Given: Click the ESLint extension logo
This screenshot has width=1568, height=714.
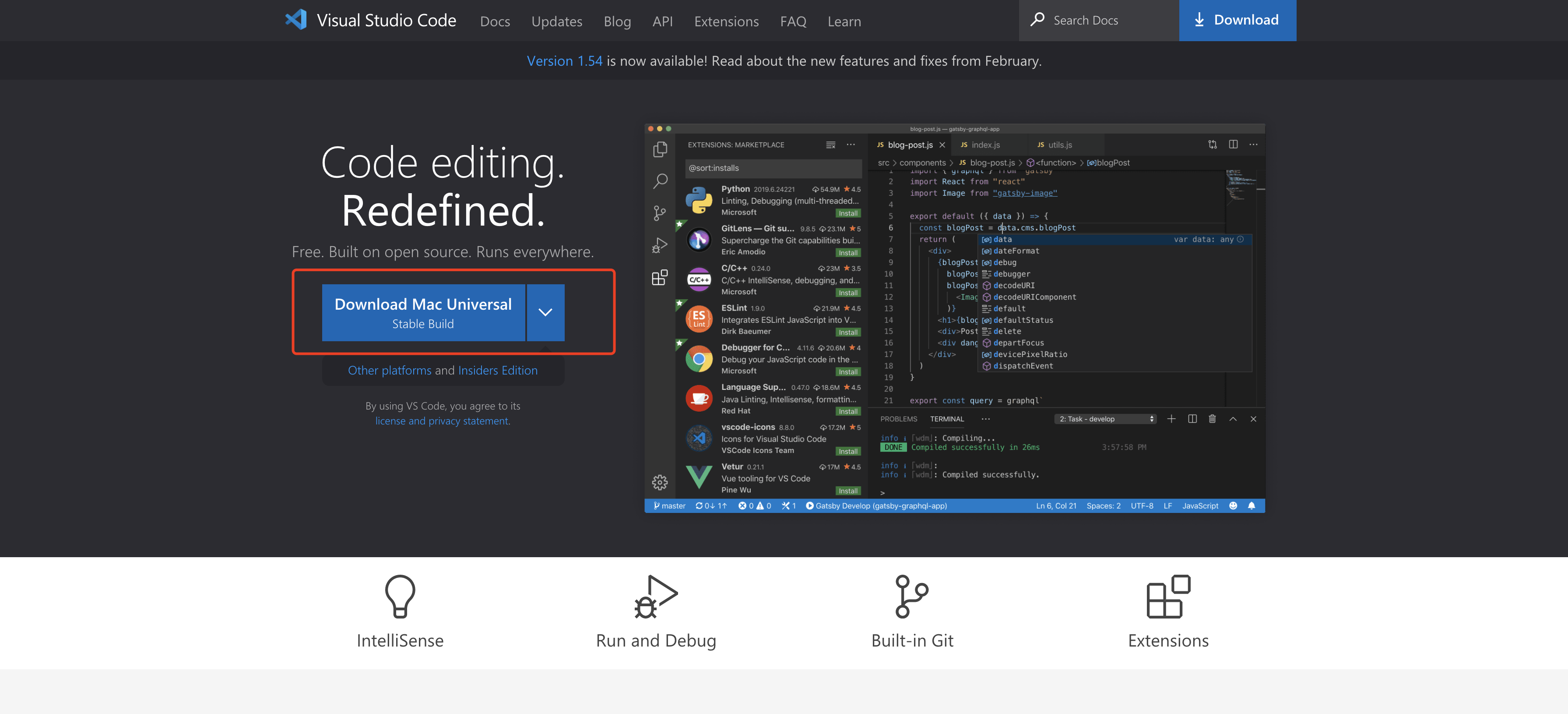Looking at the screenshot, I should coord(699,319).
